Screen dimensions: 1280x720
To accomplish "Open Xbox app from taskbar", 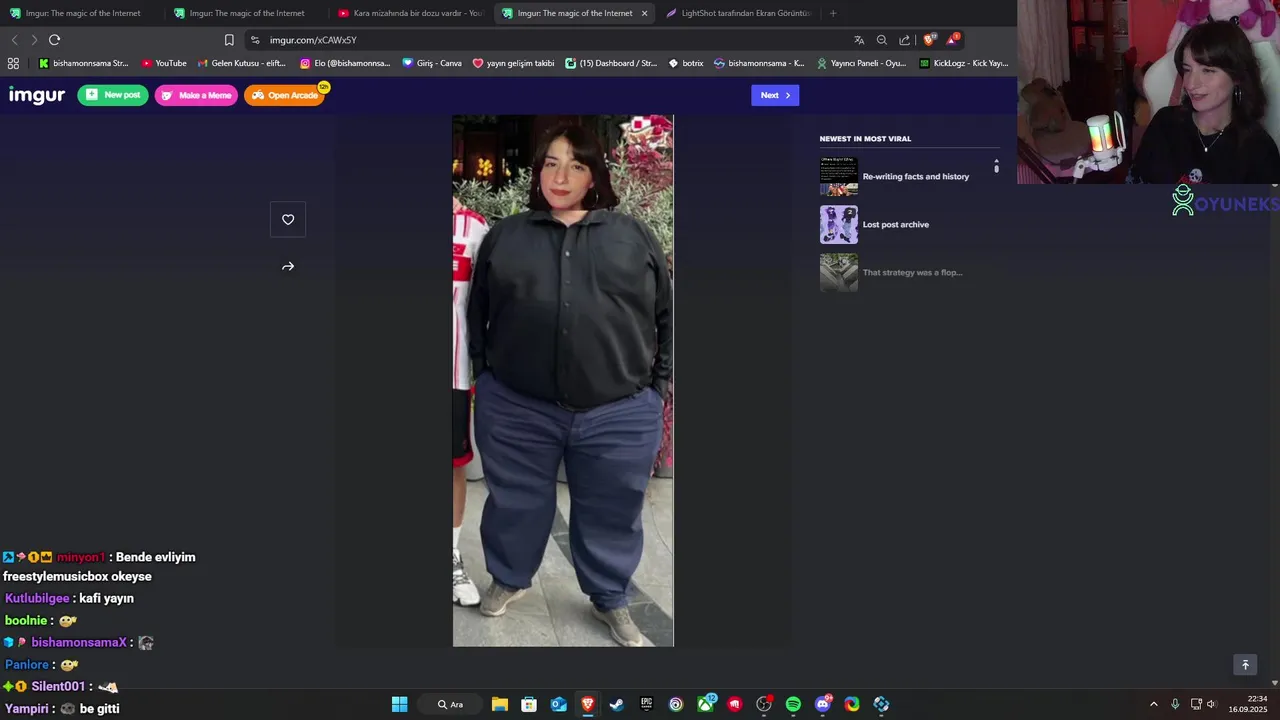I will pyautogui.click(x=706, y=704).
